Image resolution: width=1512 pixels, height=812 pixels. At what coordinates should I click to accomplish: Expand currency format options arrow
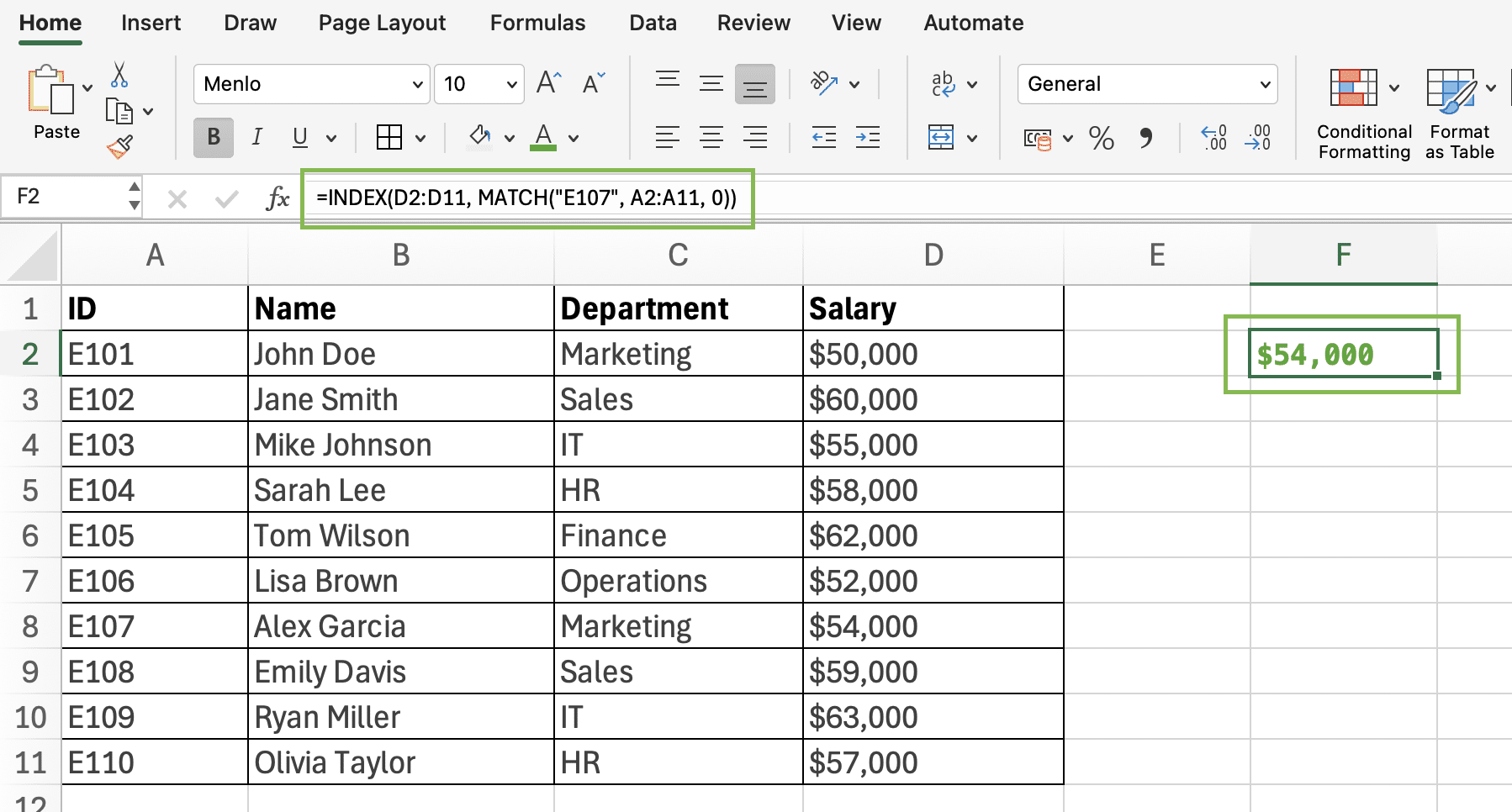coord(1068,138)
